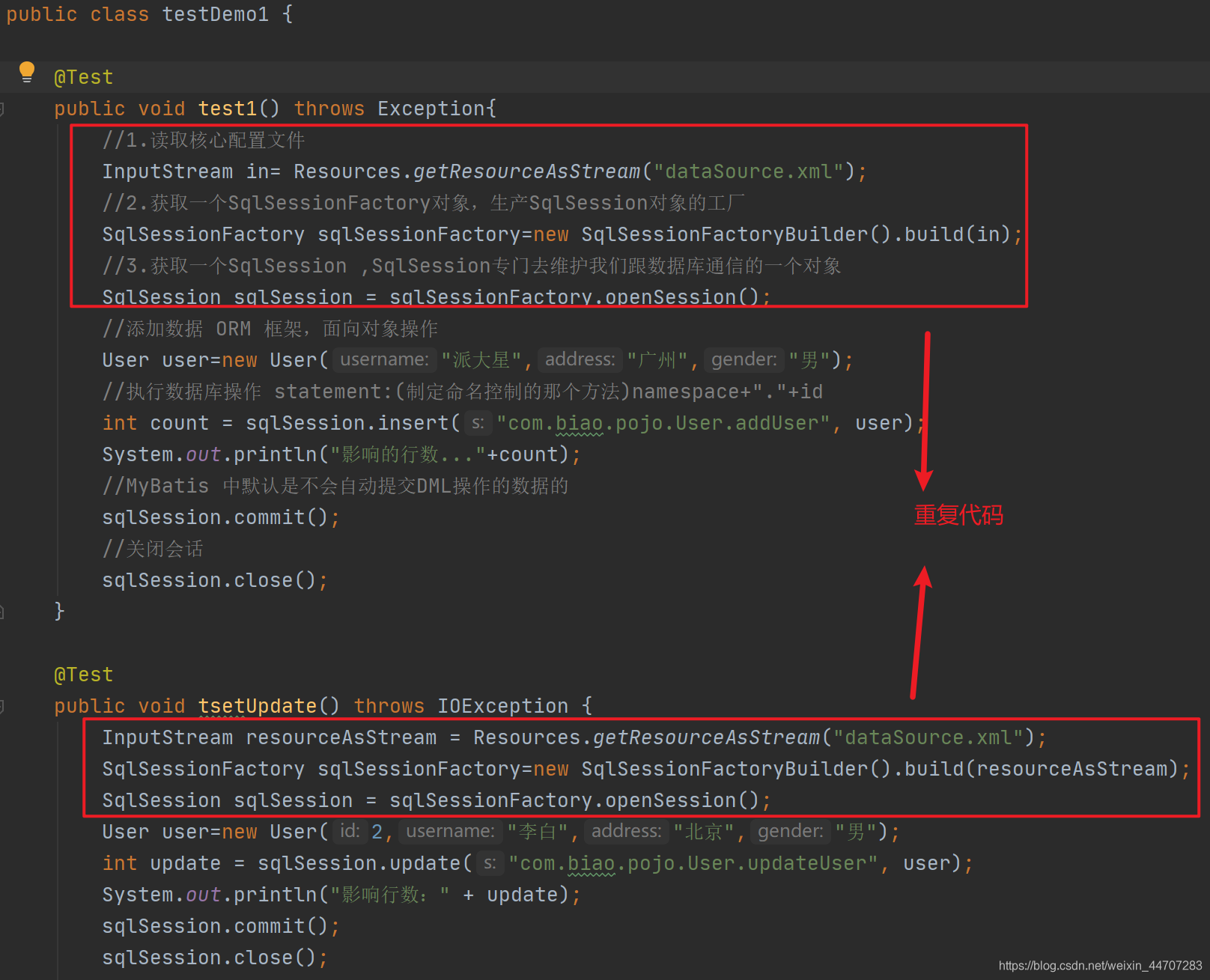Click the println "影响的行数..." line
Image resolution: width=1210 pixels, height=980 pixels.
click(341, 454)
